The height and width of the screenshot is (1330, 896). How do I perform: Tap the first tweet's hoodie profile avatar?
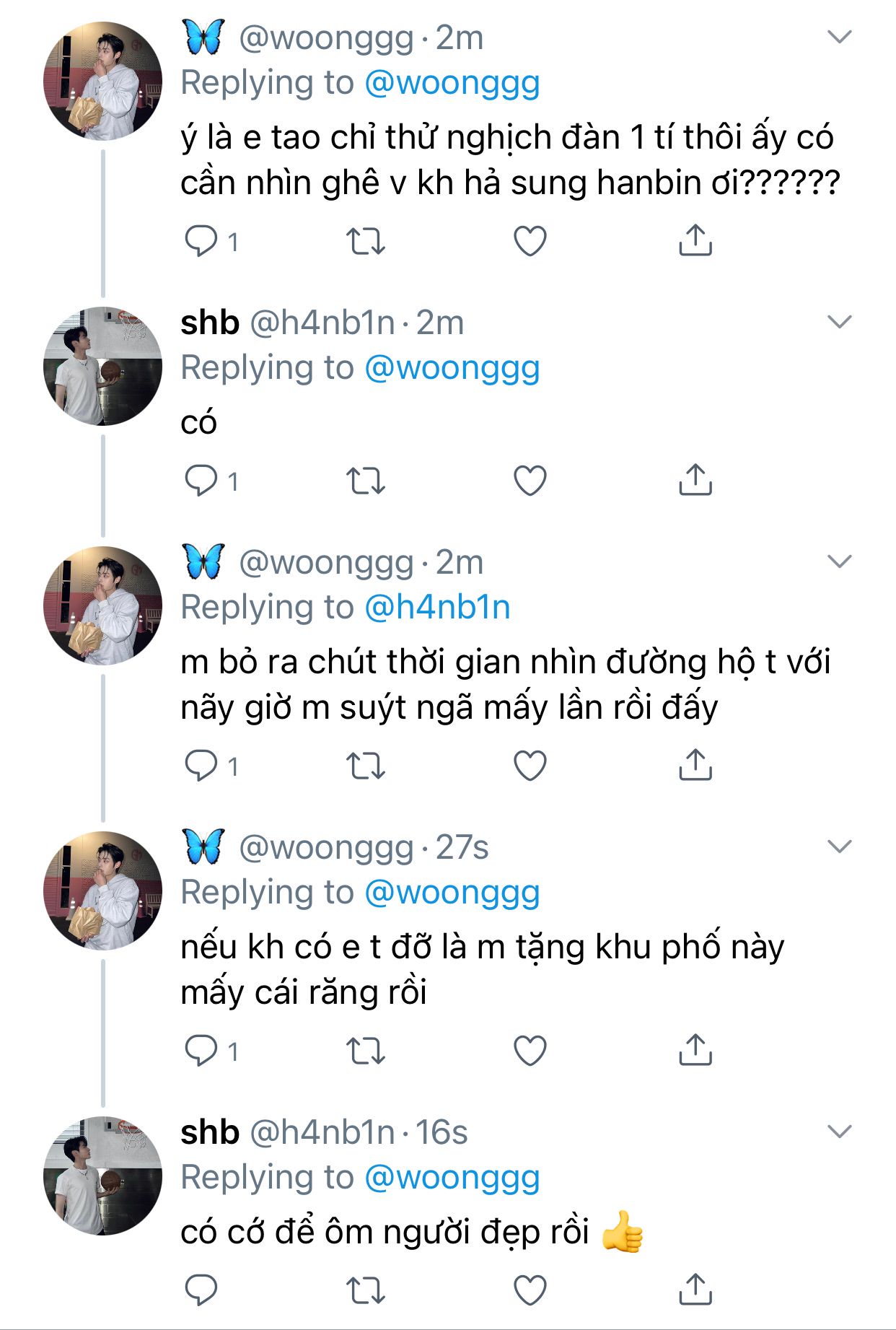pos(102,81)
